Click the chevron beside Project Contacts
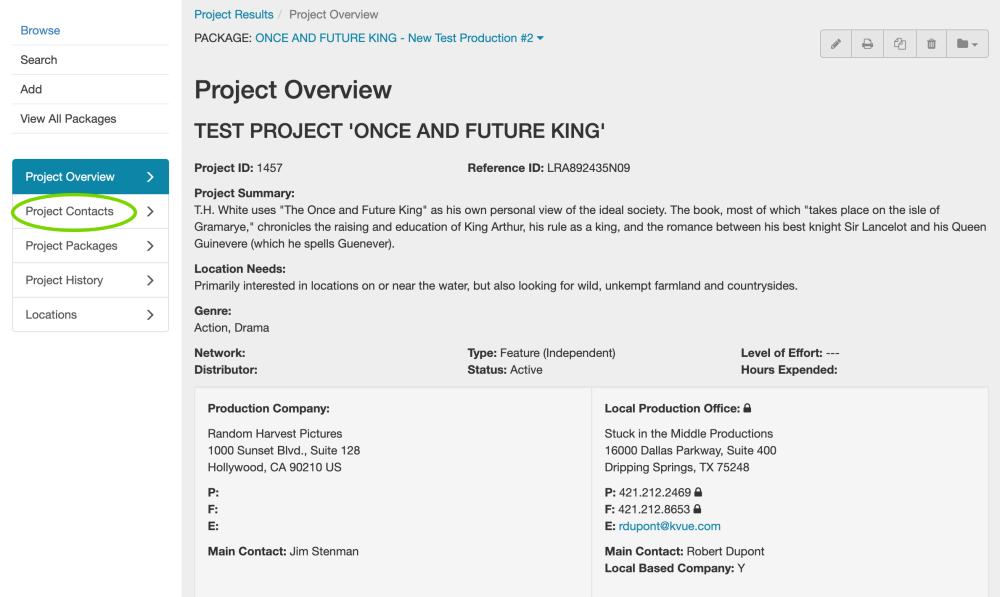This screenshot has height=597, width=1000. (150, 212)
